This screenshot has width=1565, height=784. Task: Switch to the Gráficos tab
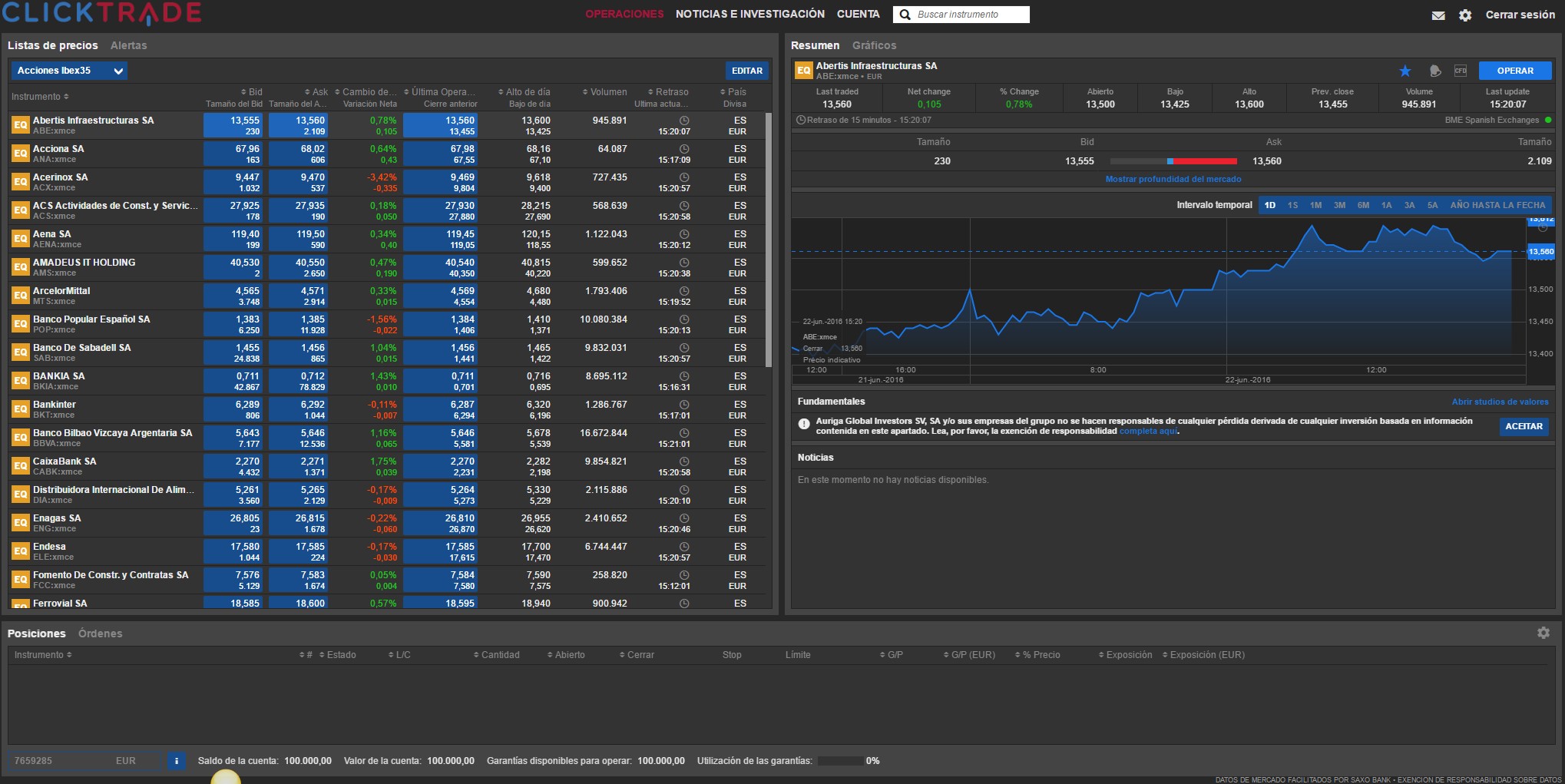click(x=874, y=45)
